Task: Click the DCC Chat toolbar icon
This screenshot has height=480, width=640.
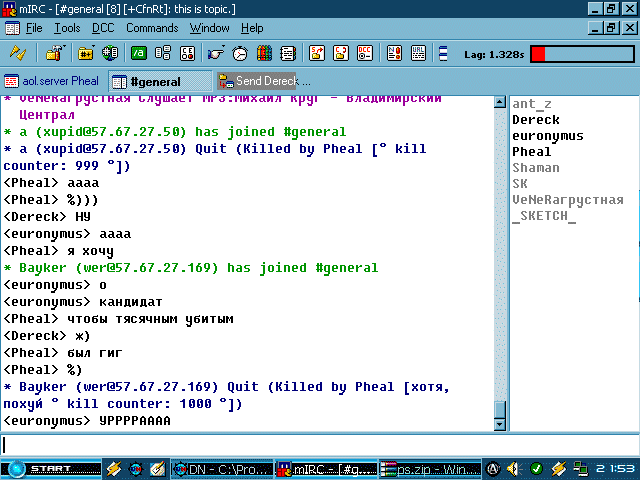Action: pyautogui.click(x=341, y=53)
